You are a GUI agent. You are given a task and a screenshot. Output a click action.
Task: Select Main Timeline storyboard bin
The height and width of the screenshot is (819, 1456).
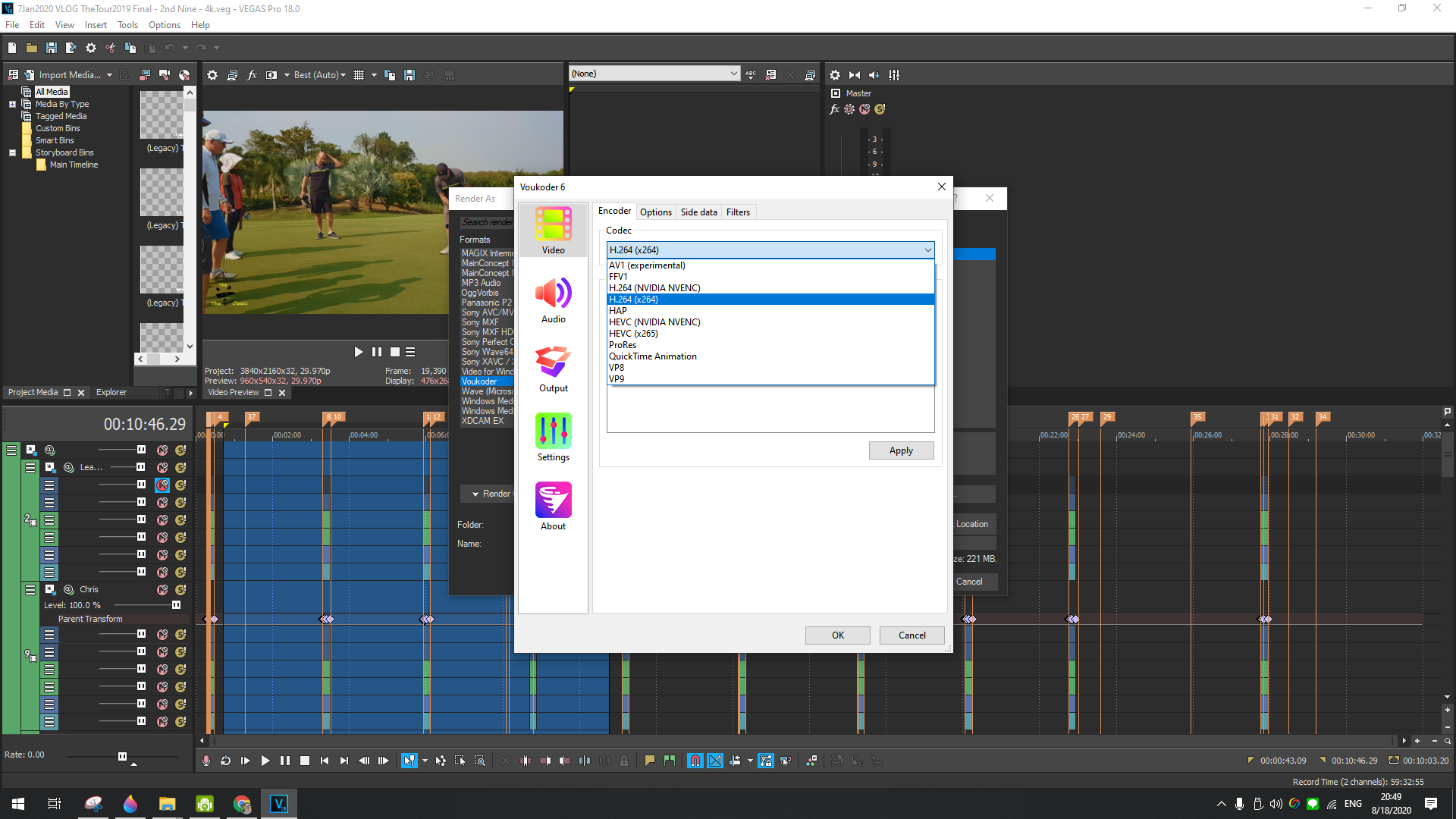pos(74,165)
